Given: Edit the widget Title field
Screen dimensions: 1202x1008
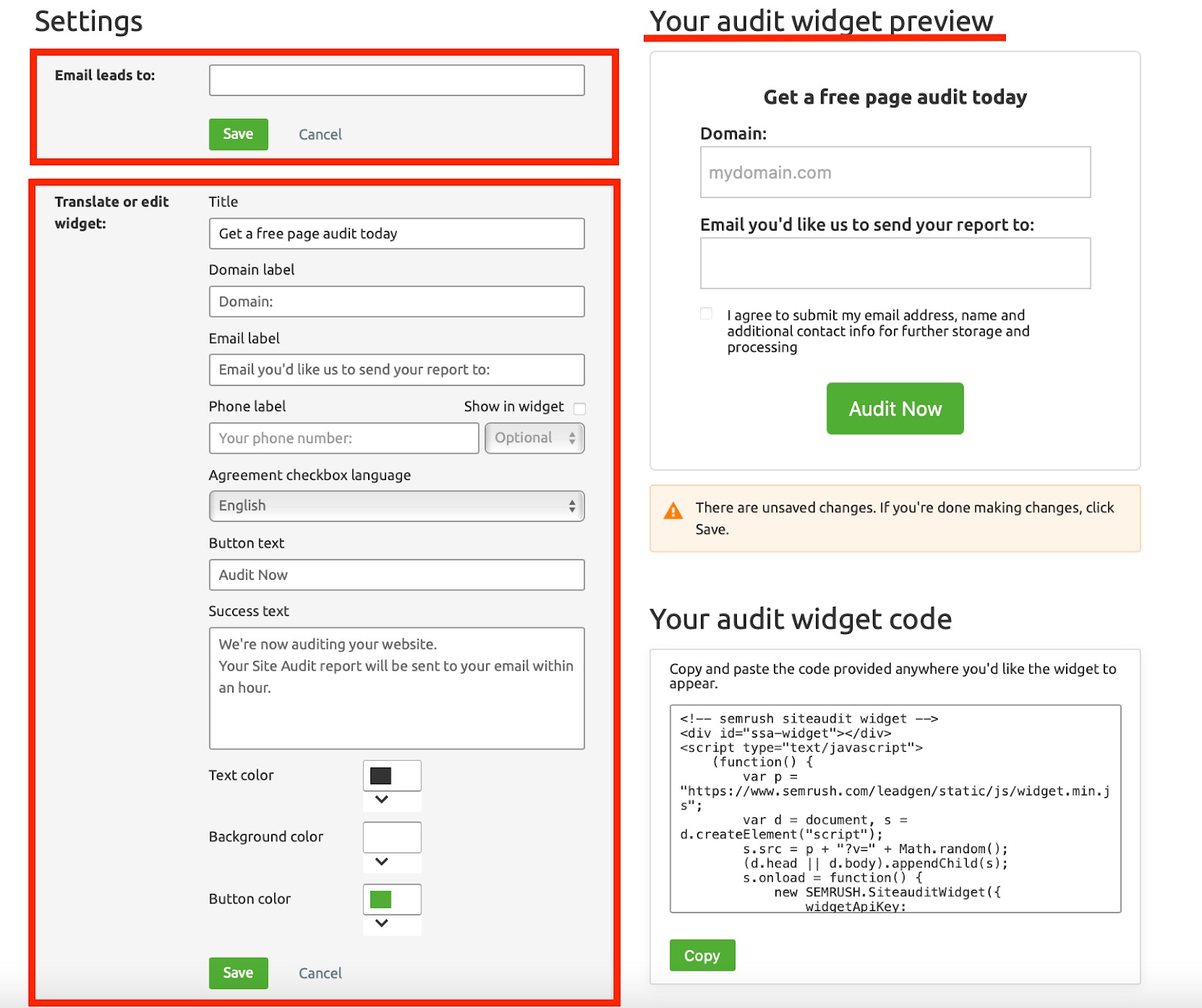Looking at the screenshot, I should tap(397, 234).
